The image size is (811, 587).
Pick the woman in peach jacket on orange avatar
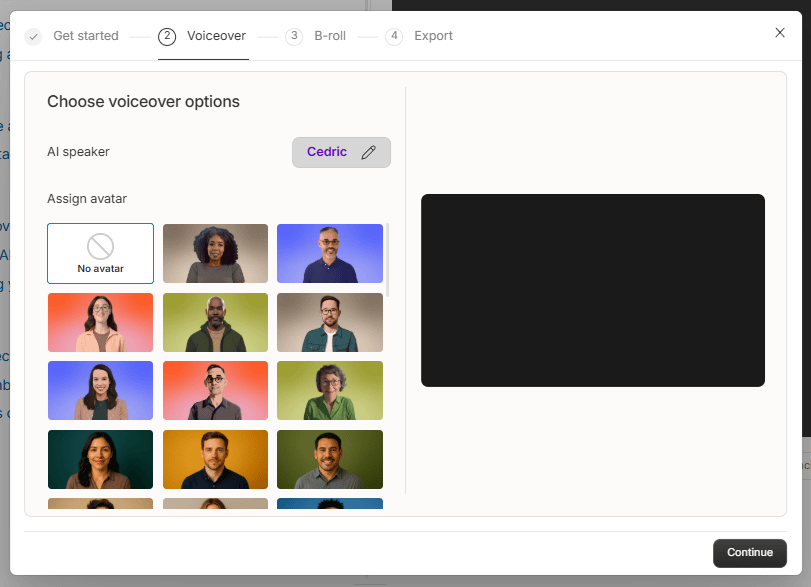tap(100, 322)
